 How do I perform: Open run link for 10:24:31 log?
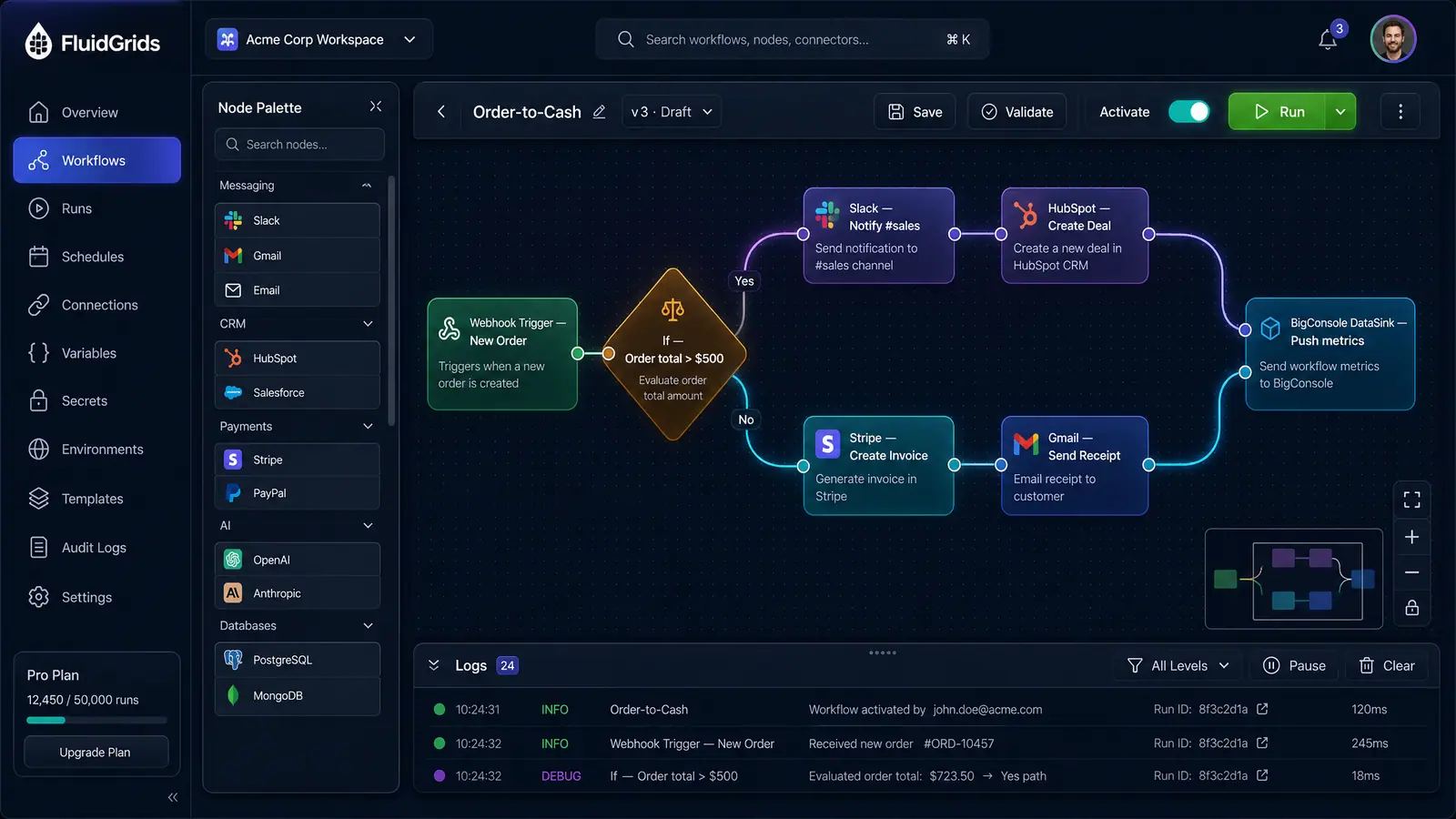(x=1262, y=709)
